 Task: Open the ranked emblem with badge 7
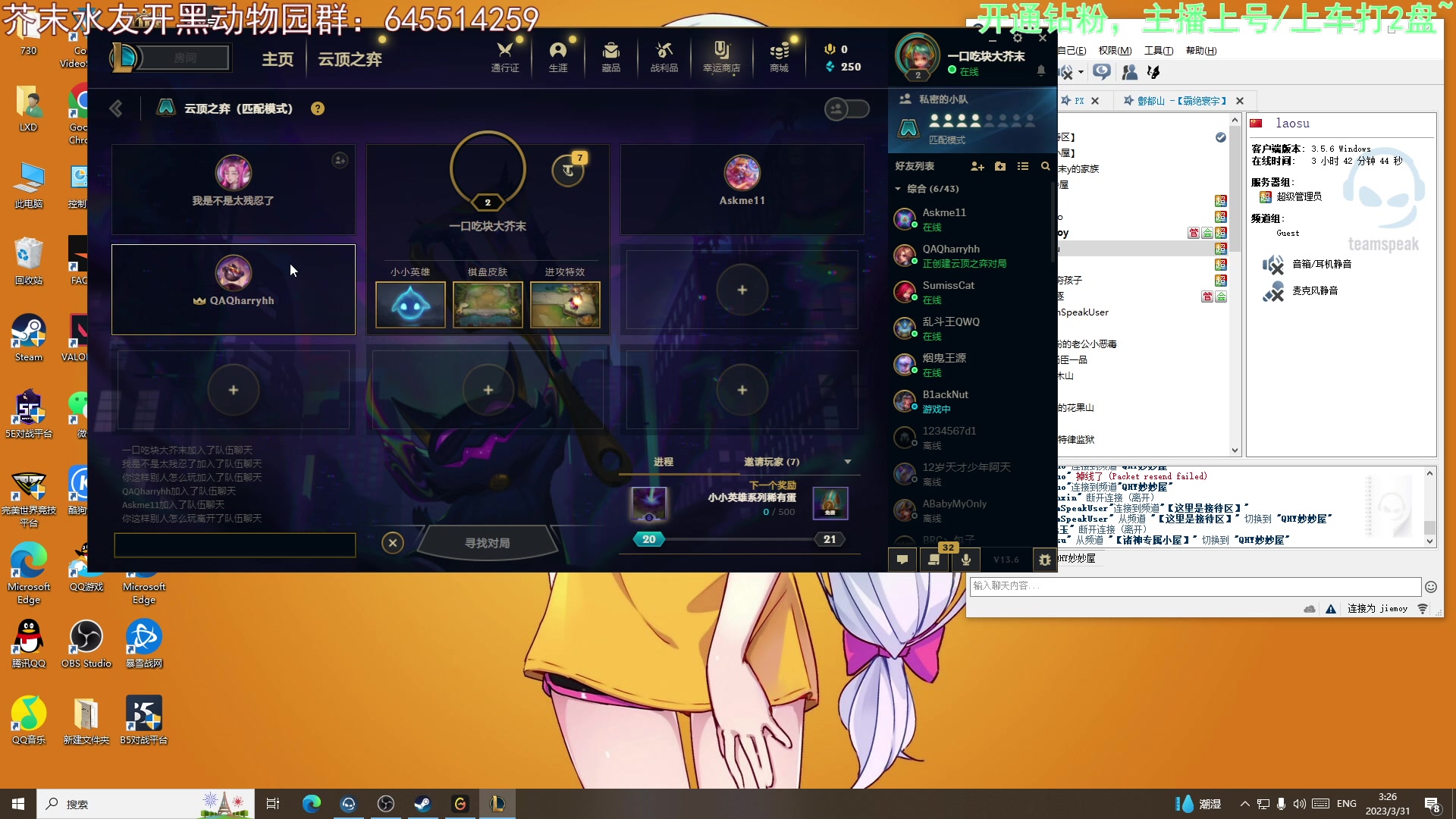tap(568, 170)
